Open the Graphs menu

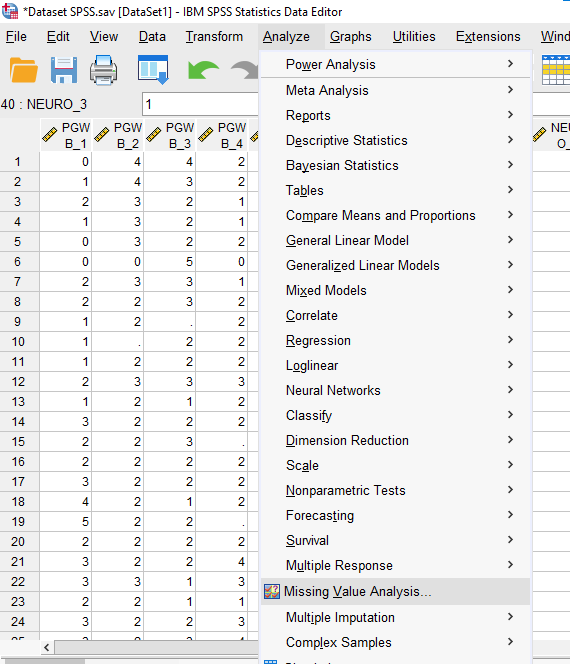click(x=351, y=37)
